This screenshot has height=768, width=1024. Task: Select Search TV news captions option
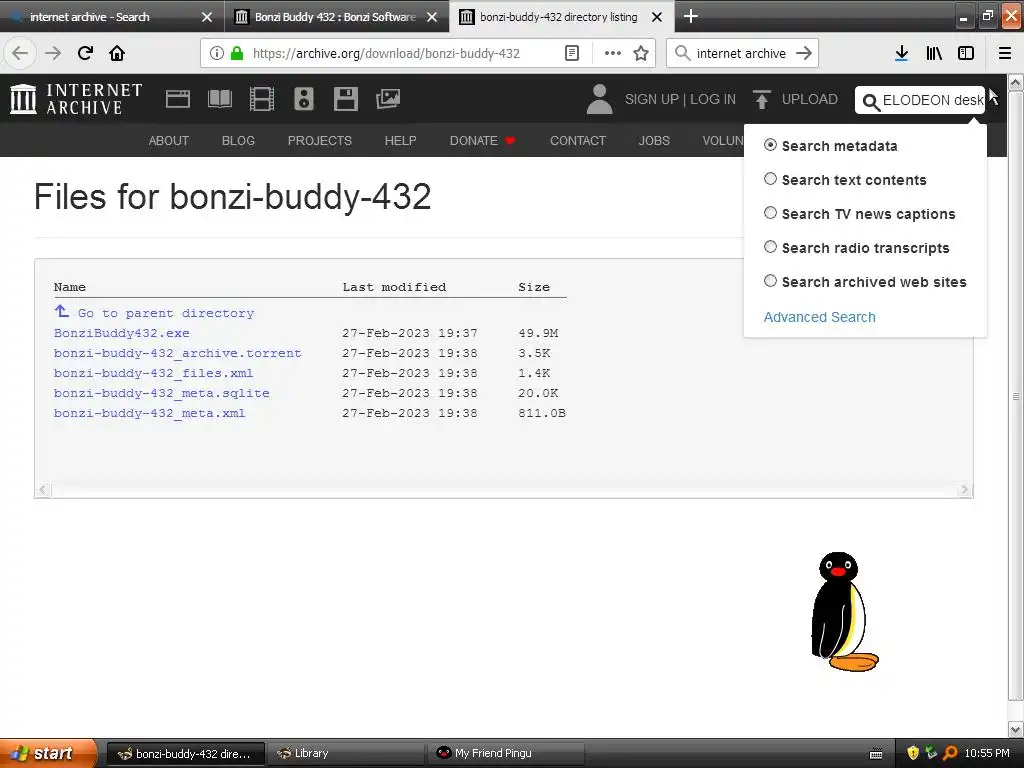(x=771, y=213)
